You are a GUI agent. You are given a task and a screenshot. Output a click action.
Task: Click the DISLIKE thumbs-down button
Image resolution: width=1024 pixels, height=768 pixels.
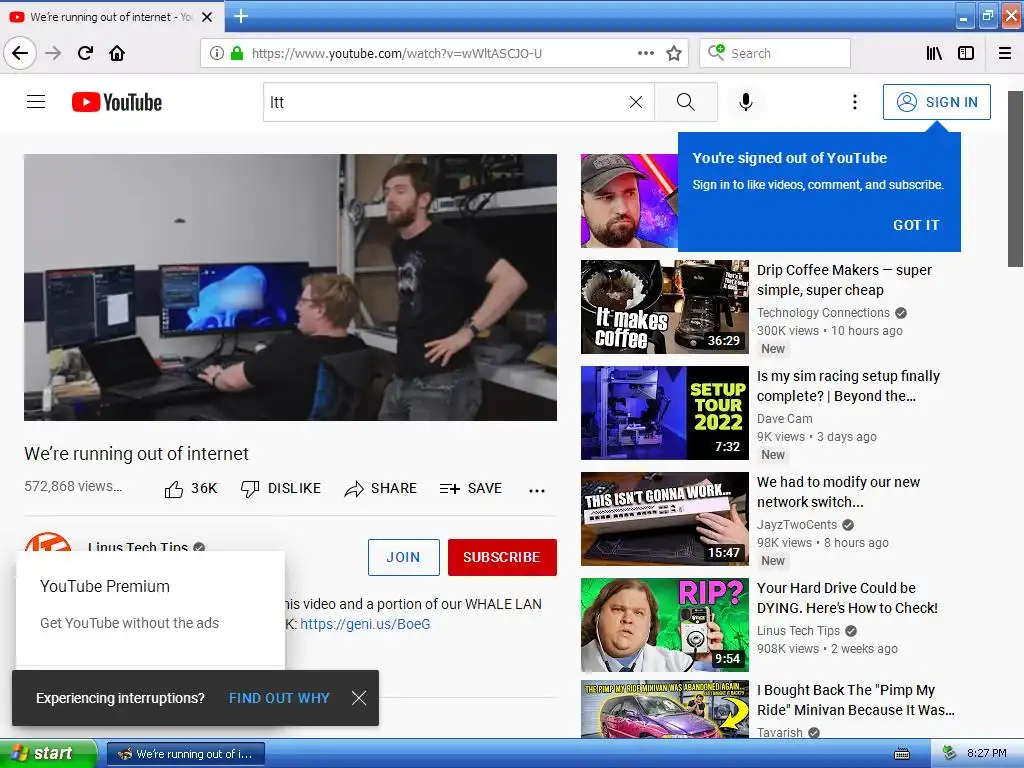coord(281,488)
